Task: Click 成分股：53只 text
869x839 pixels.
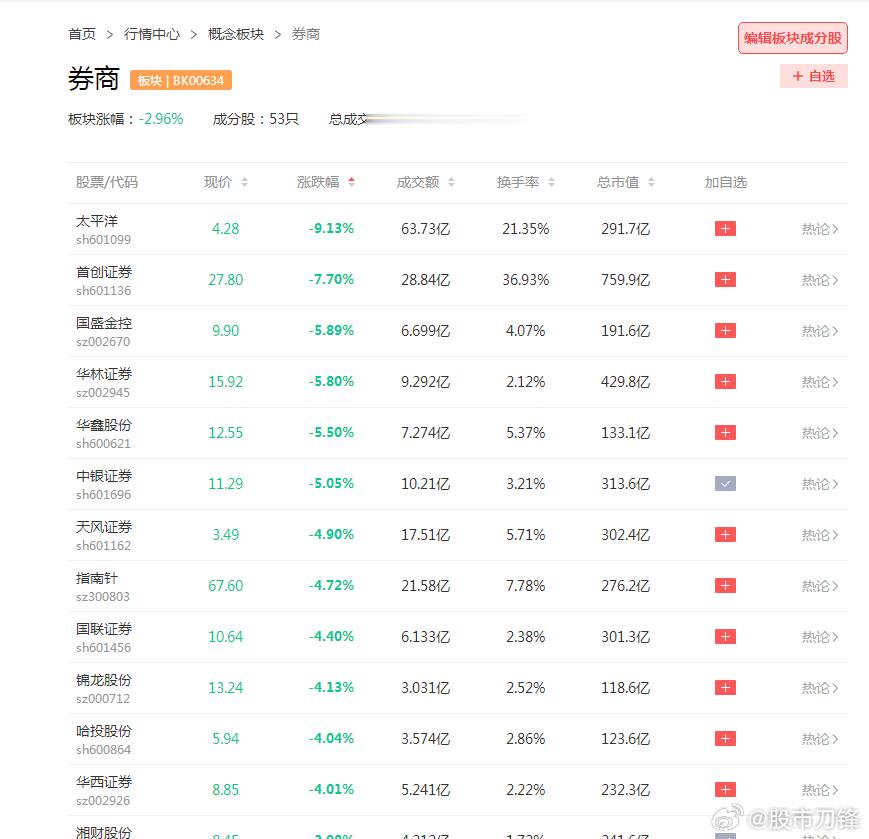Action: [x=255, y=119]
